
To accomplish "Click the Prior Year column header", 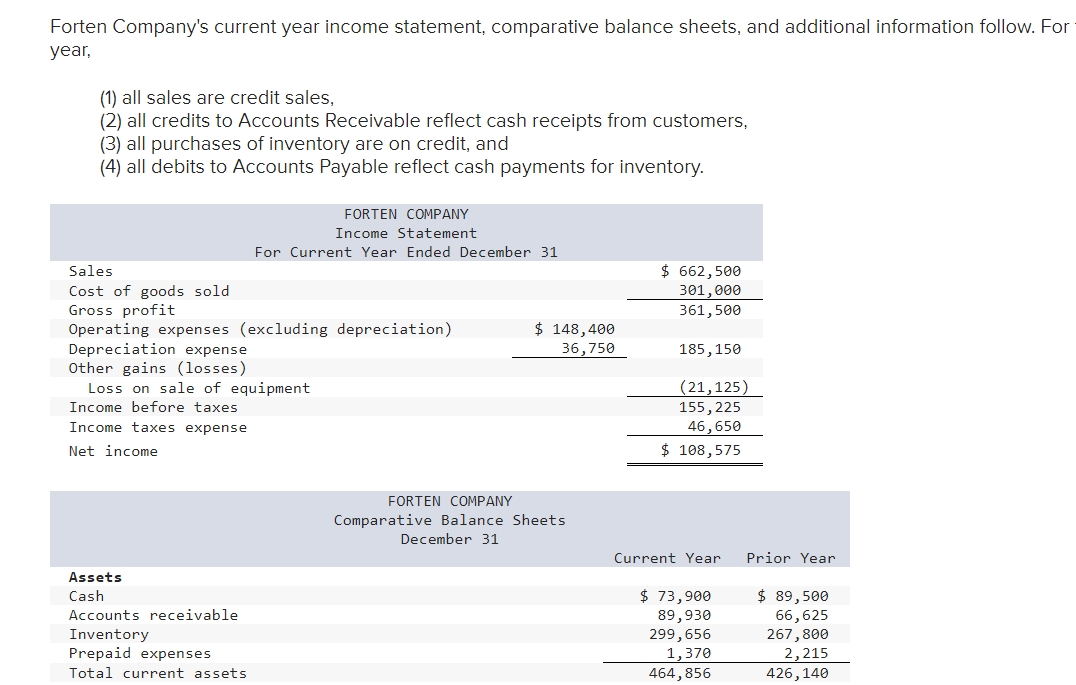I will pos(791,559).
